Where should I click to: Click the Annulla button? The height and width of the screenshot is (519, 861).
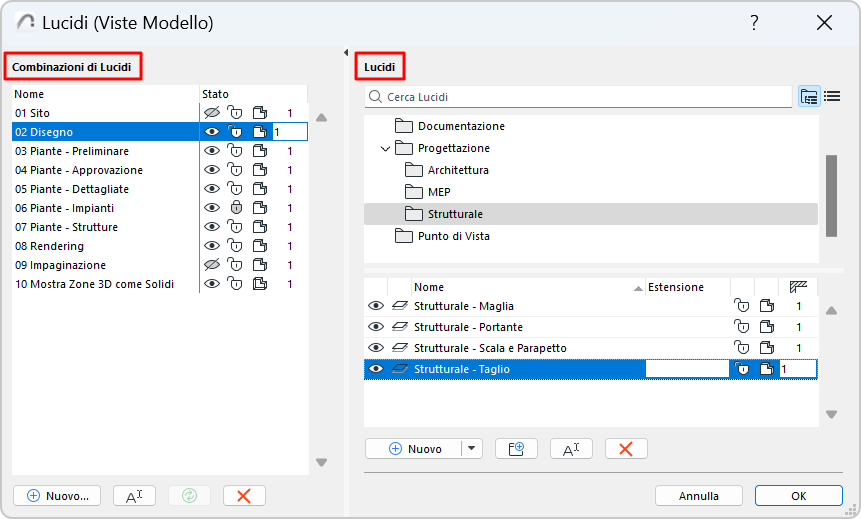click(x=699, y=495)
